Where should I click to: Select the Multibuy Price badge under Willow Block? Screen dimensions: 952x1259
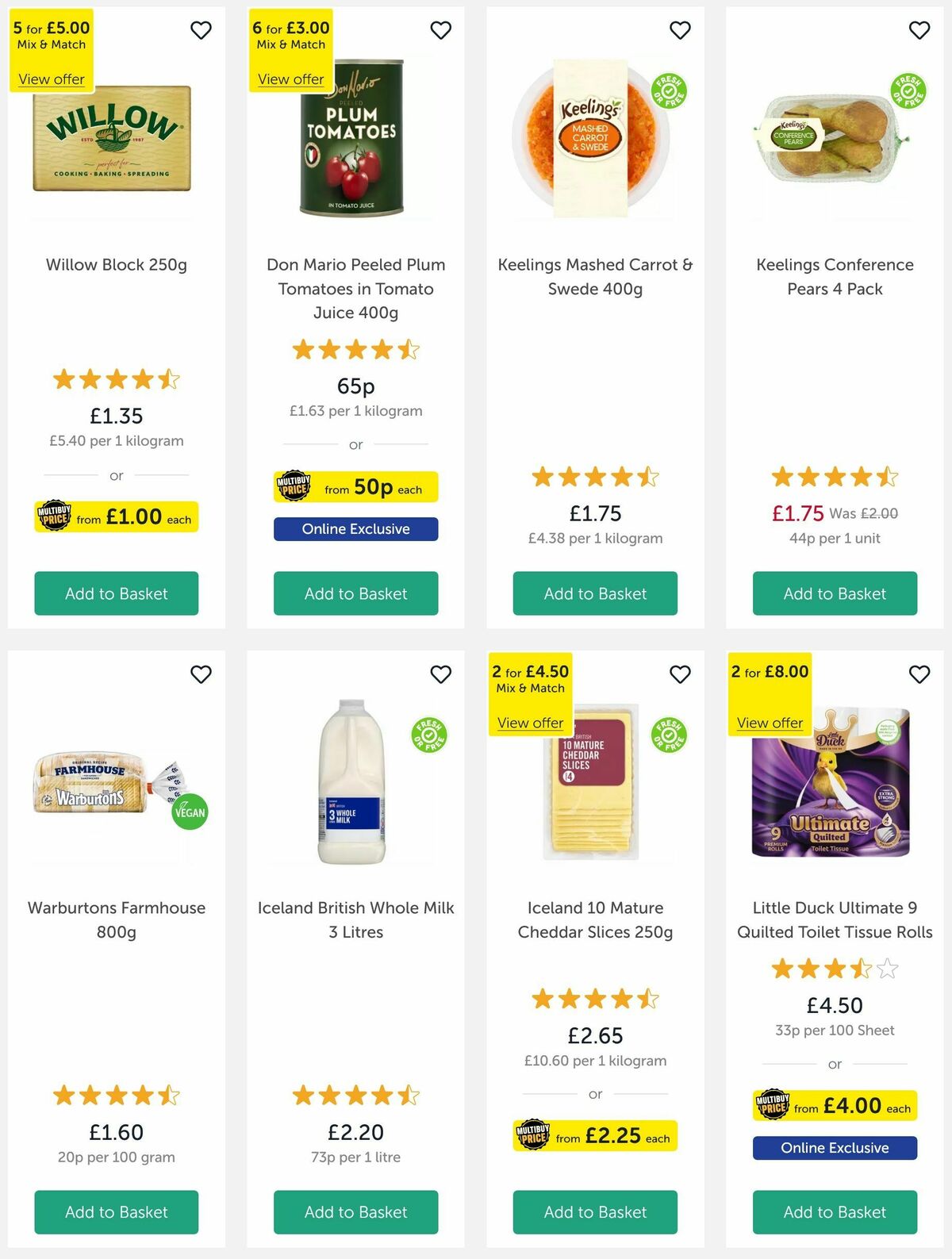[116, 516]
